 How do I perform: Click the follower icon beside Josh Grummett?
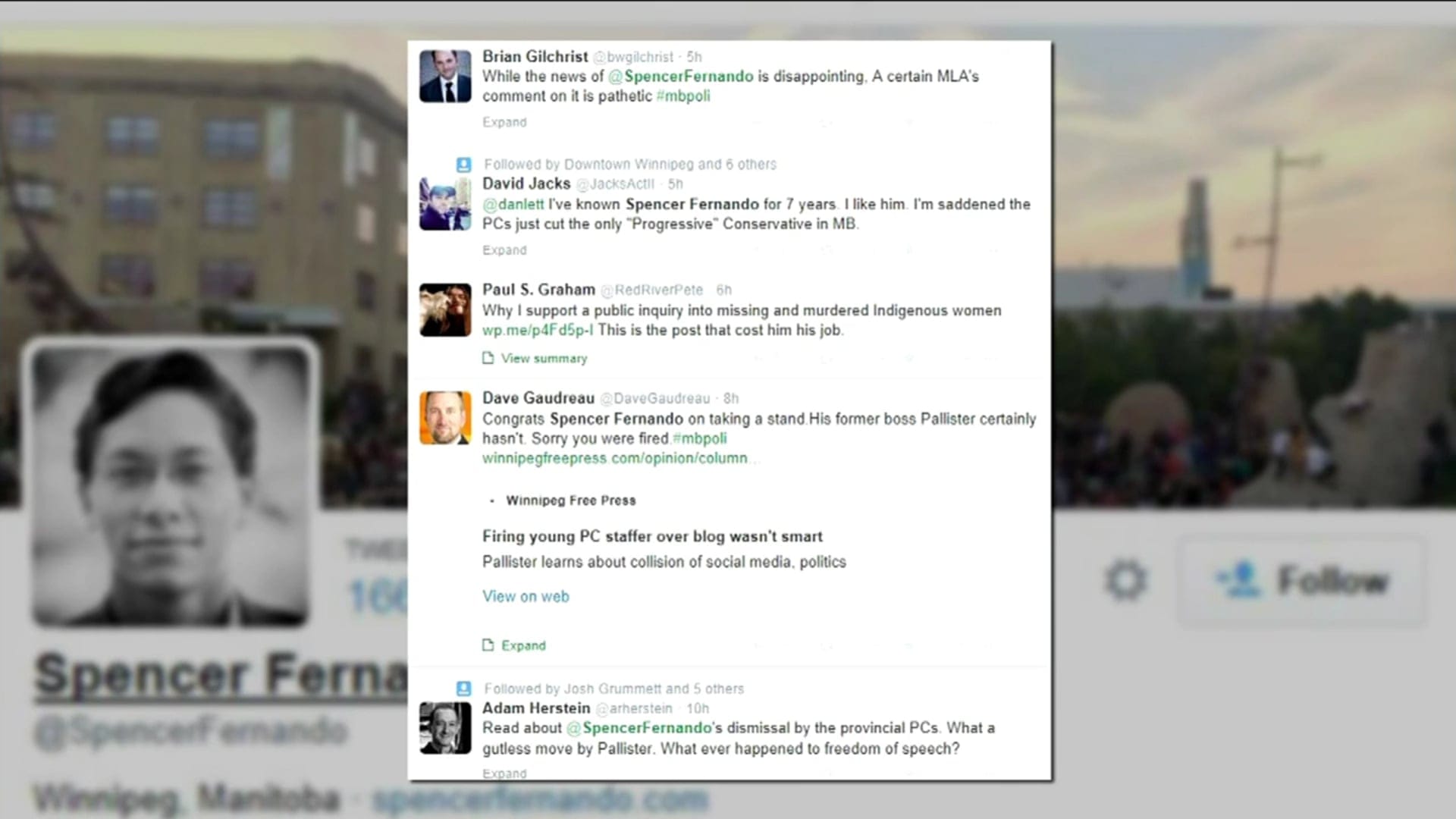pos(463,689)
